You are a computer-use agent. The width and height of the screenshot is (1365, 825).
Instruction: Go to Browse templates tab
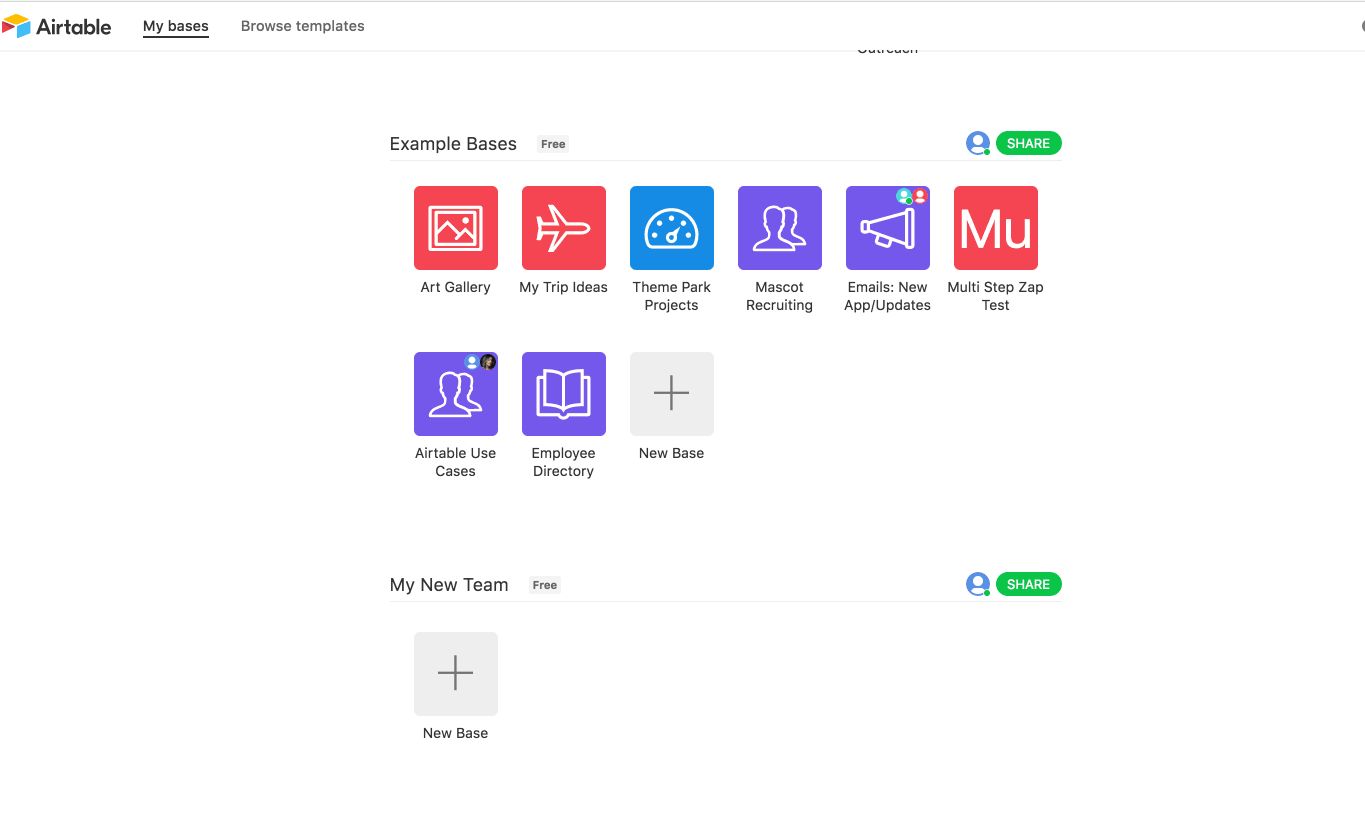[302, 26]
